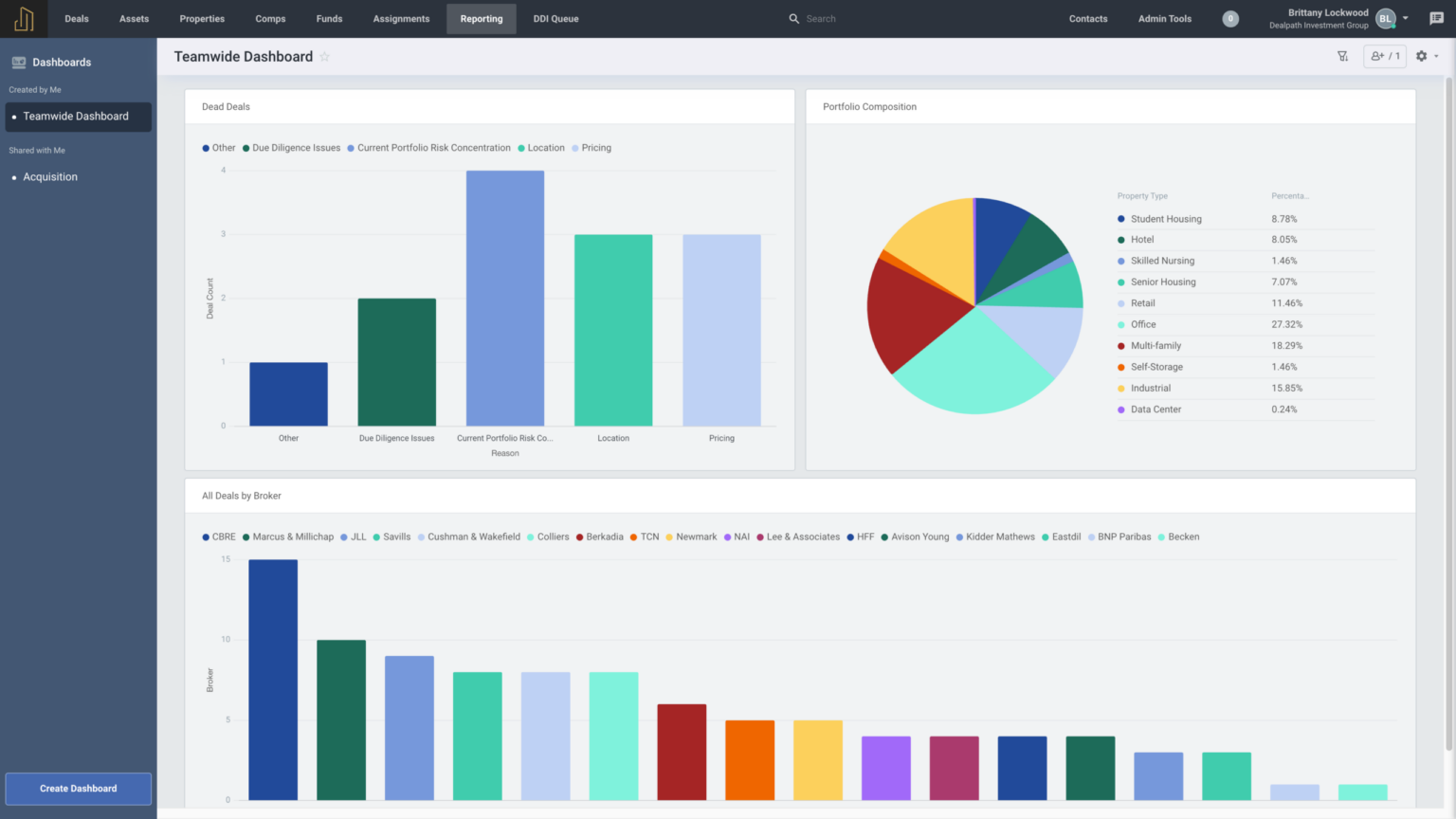The width and height of the screenshot is (1456, 819).
Task: Open the caret dropdown beside the settings gear
Action: pyautogui.click(x=1437, y=56)
